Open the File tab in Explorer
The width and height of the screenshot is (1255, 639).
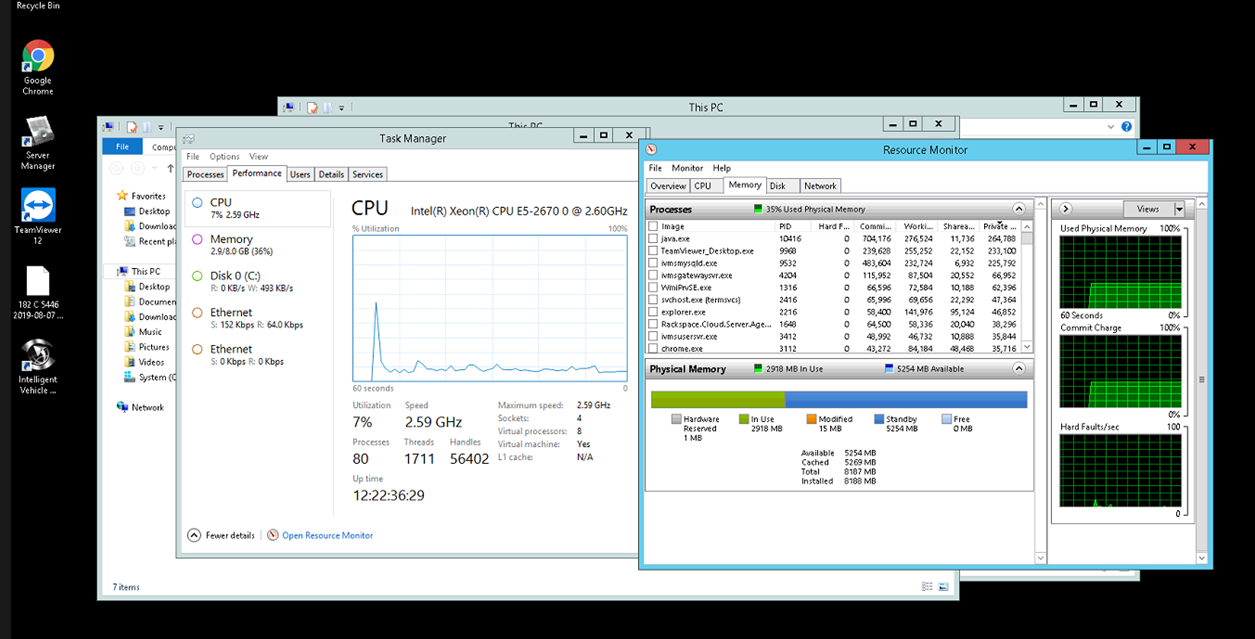pyautogui.click(x=122, y=147)
